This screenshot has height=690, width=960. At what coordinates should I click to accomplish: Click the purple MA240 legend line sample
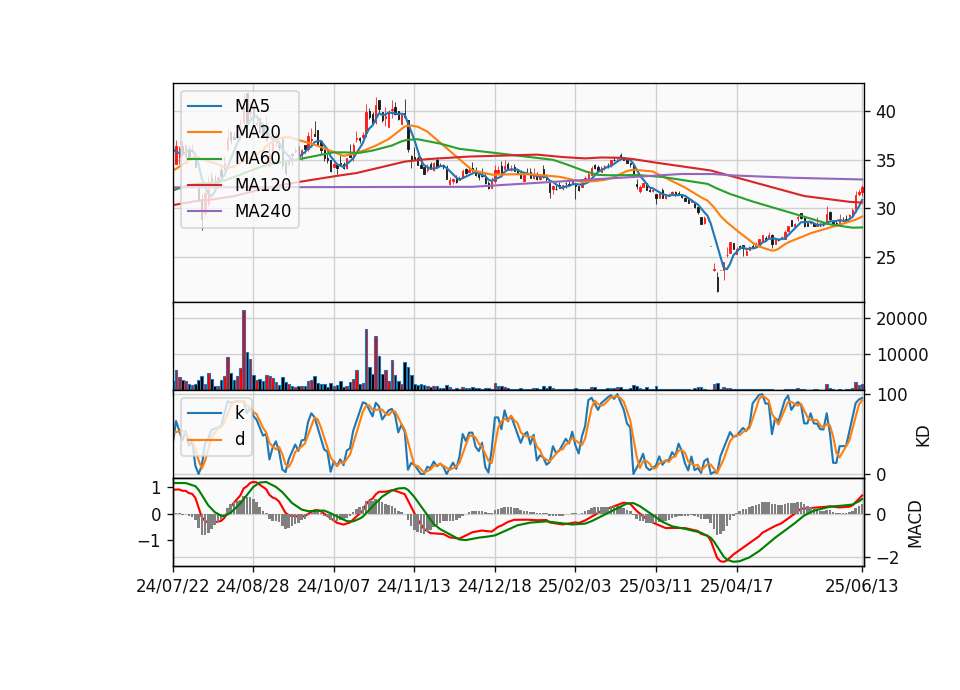click(204, 211)
